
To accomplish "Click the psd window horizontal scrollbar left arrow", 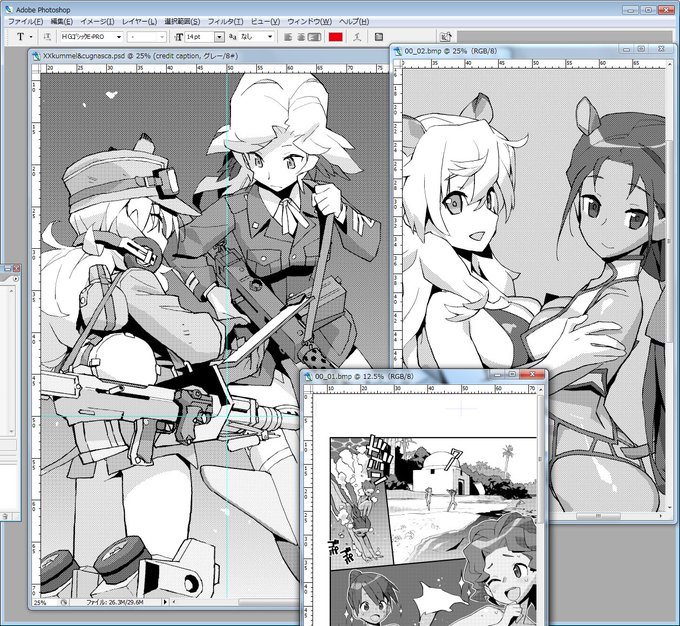I will tap(174, 602).
